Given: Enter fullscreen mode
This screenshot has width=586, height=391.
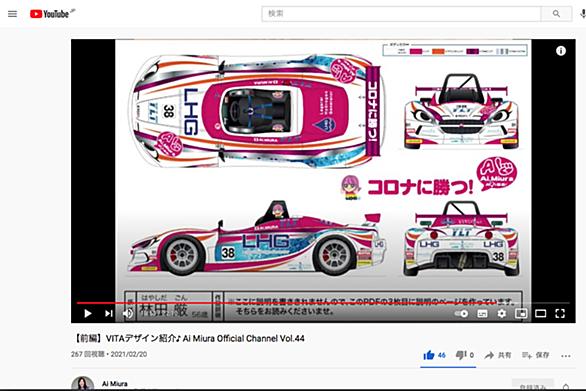Looking at the screenshot, I should 560,314.
